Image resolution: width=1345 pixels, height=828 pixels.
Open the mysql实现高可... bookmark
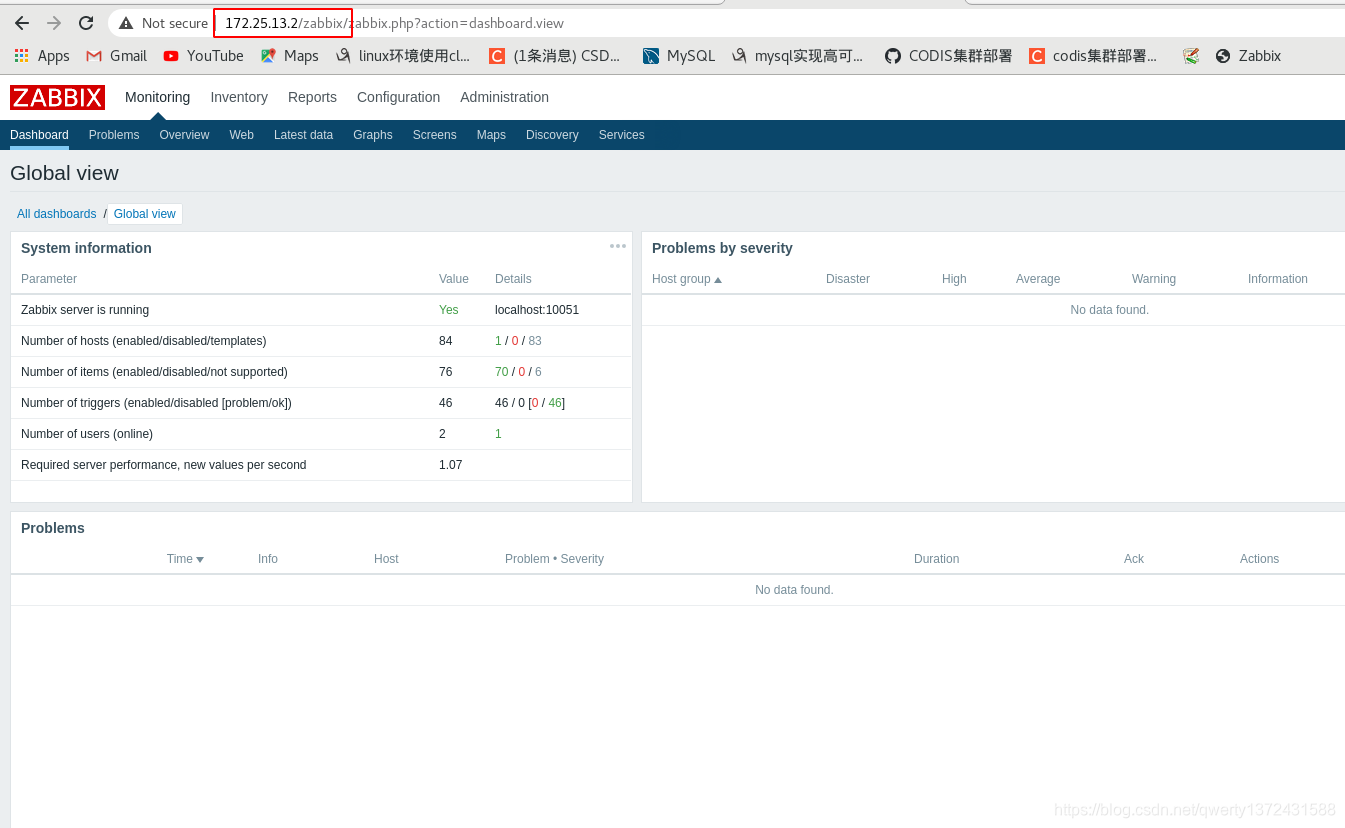(x=797, y=56)
